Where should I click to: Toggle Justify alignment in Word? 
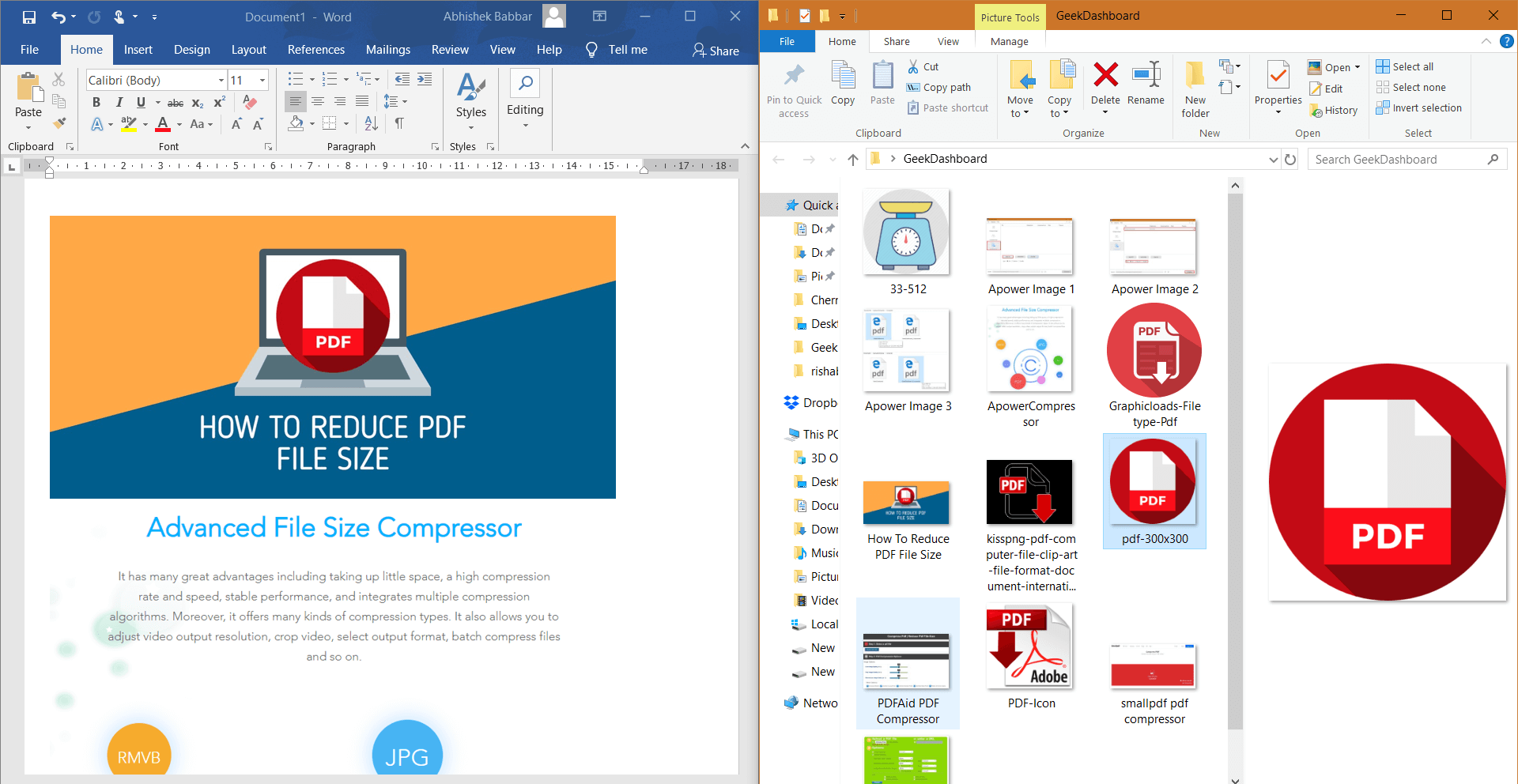(x=362, y=101)
